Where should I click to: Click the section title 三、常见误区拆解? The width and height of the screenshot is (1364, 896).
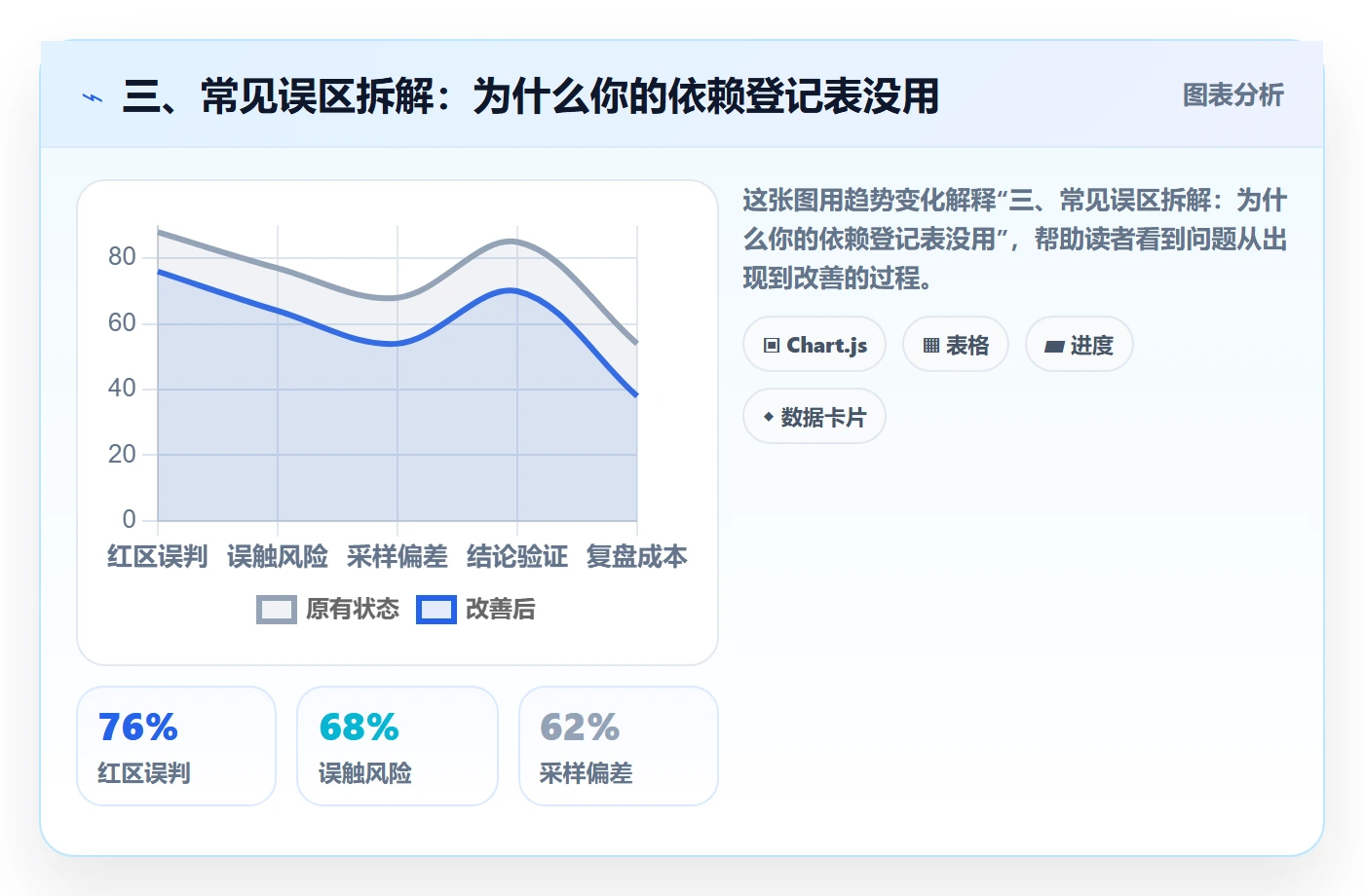tap(531, 96)
